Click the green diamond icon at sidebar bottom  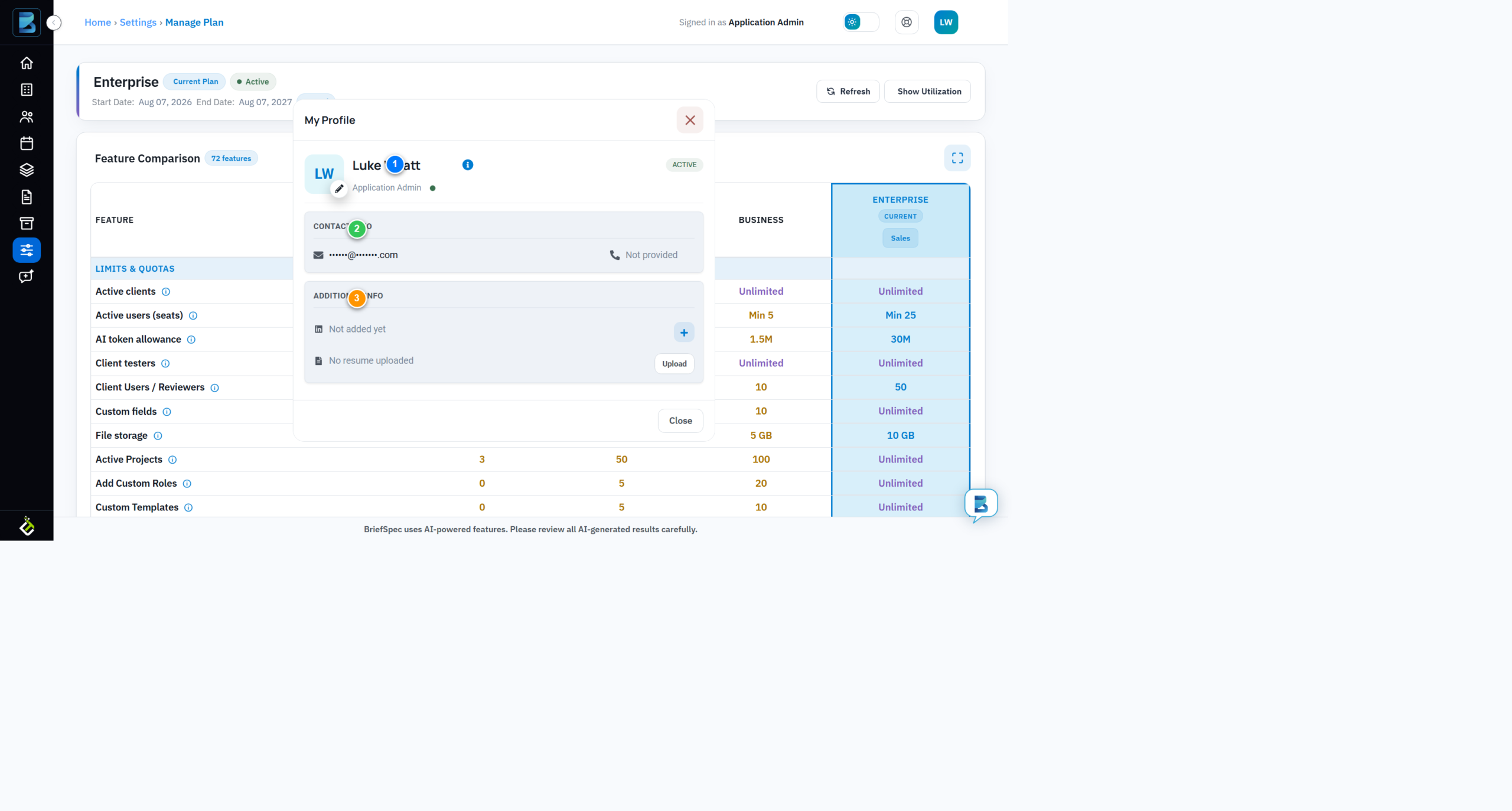(x=27, y=526)
